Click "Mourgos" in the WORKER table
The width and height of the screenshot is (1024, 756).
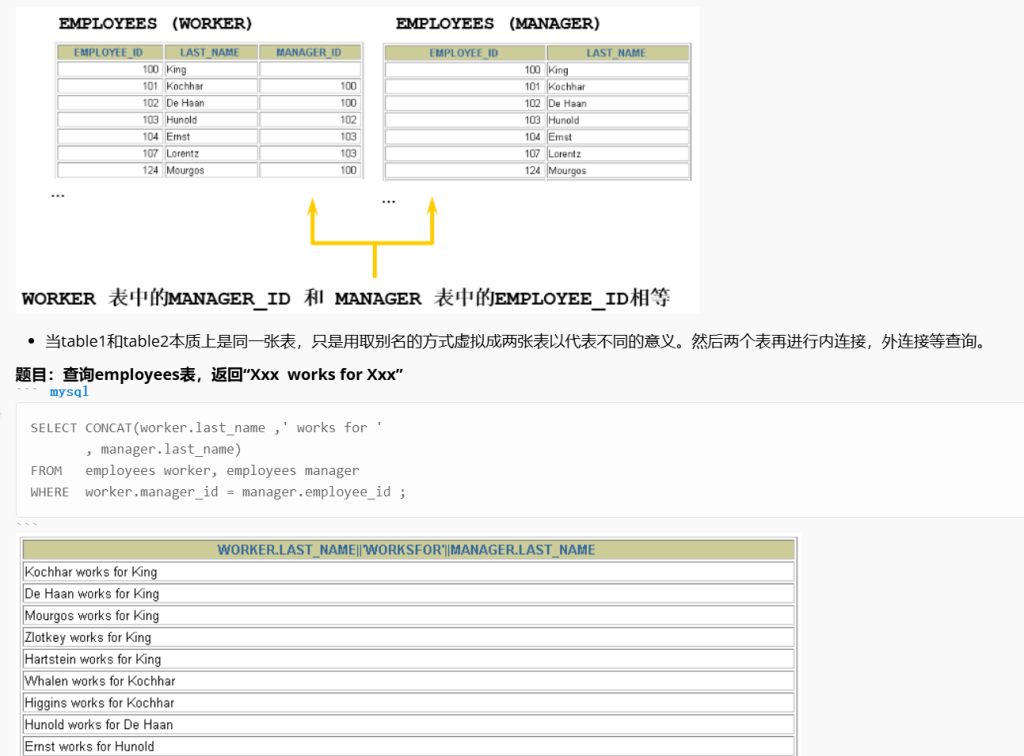(x=185, y=170)
